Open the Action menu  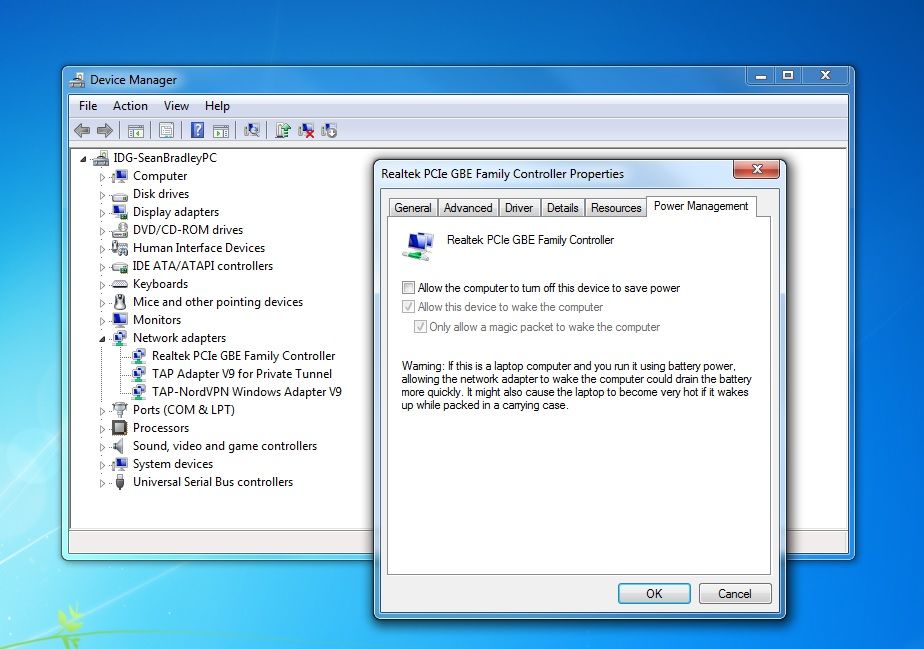(x=130, y=105)
